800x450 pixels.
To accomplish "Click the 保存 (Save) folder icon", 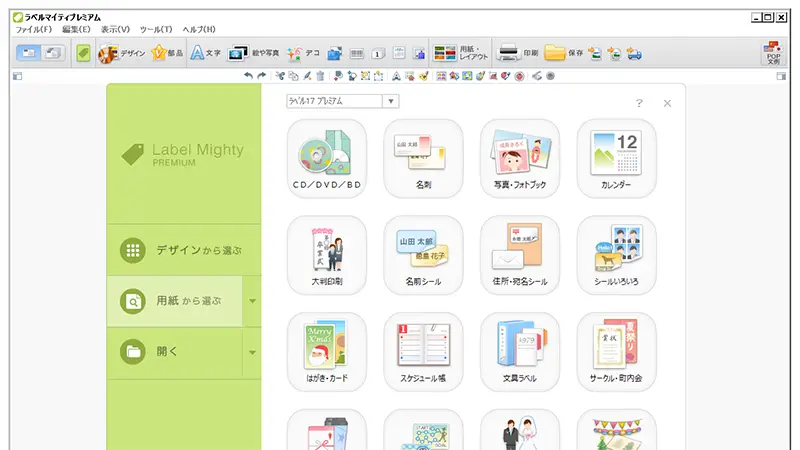I will [x=555, y=53].
